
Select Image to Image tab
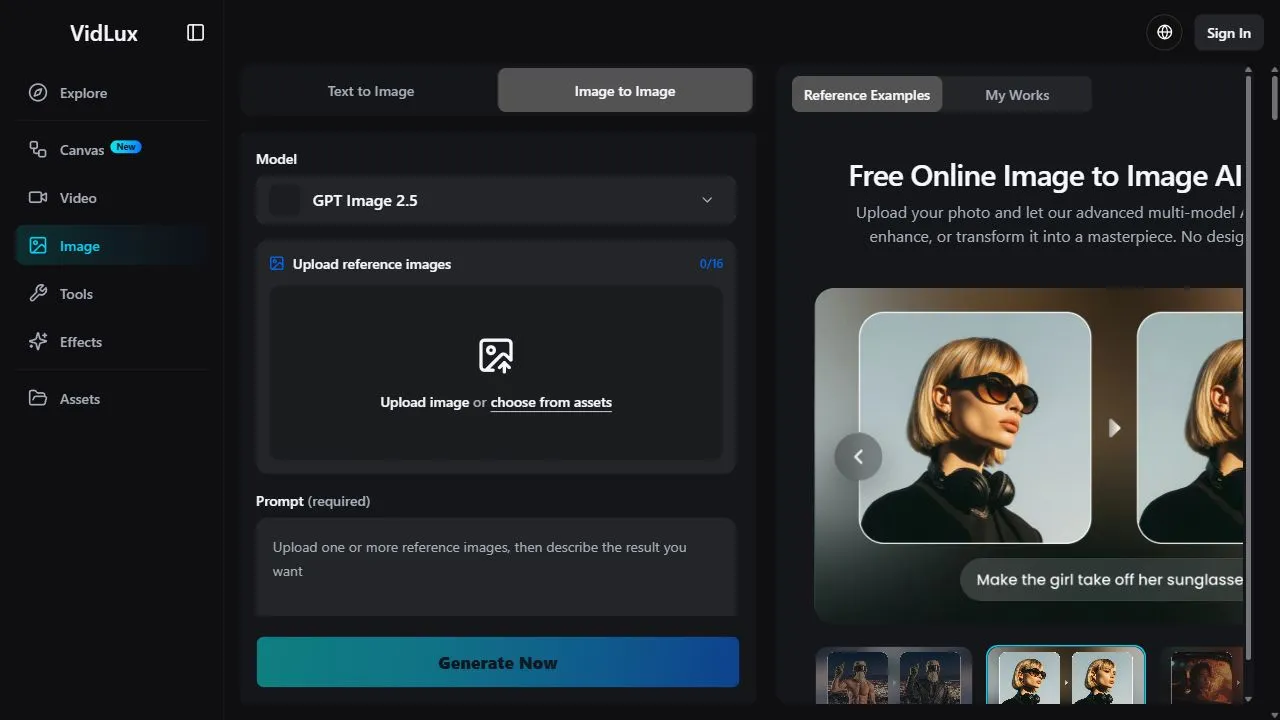(x=625, y=91)
